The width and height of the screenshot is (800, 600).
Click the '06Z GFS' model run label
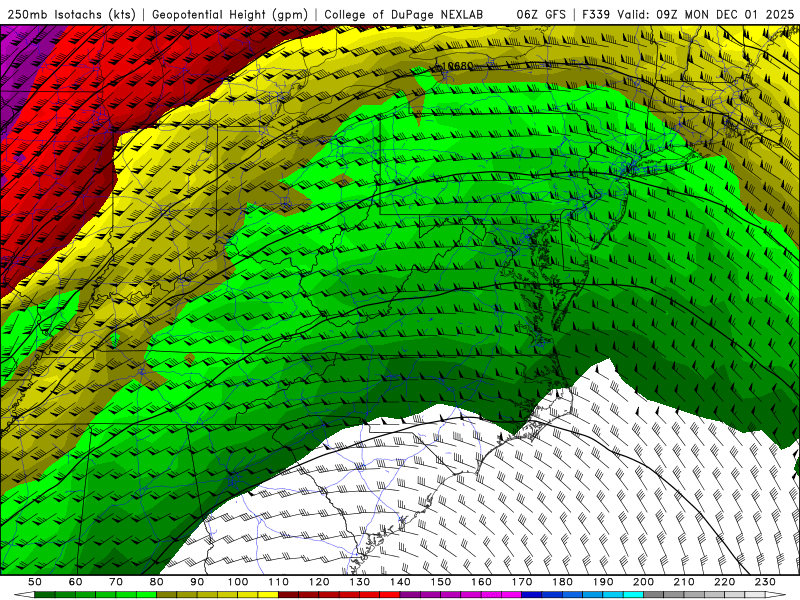(x=541, y=14)
